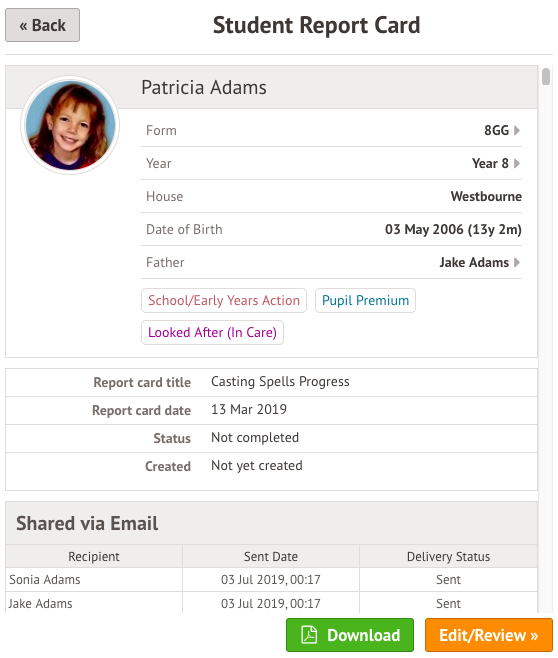Click the PDF icon on Download button

coord(309,634)
